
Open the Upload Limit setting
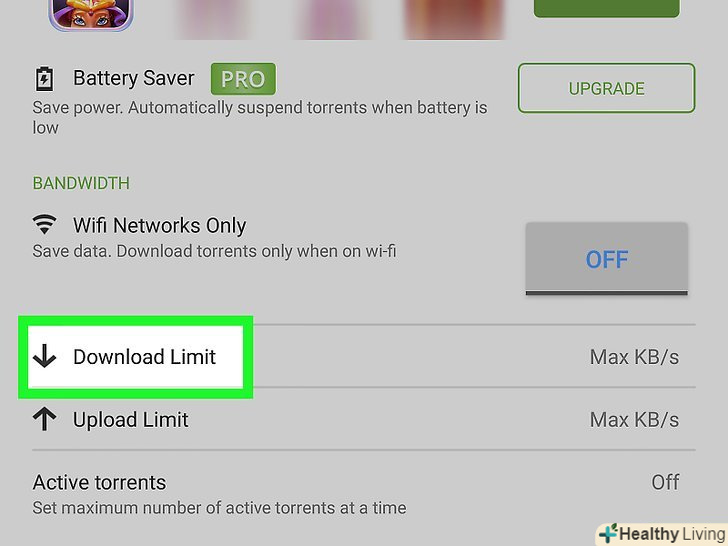(364, 419)
